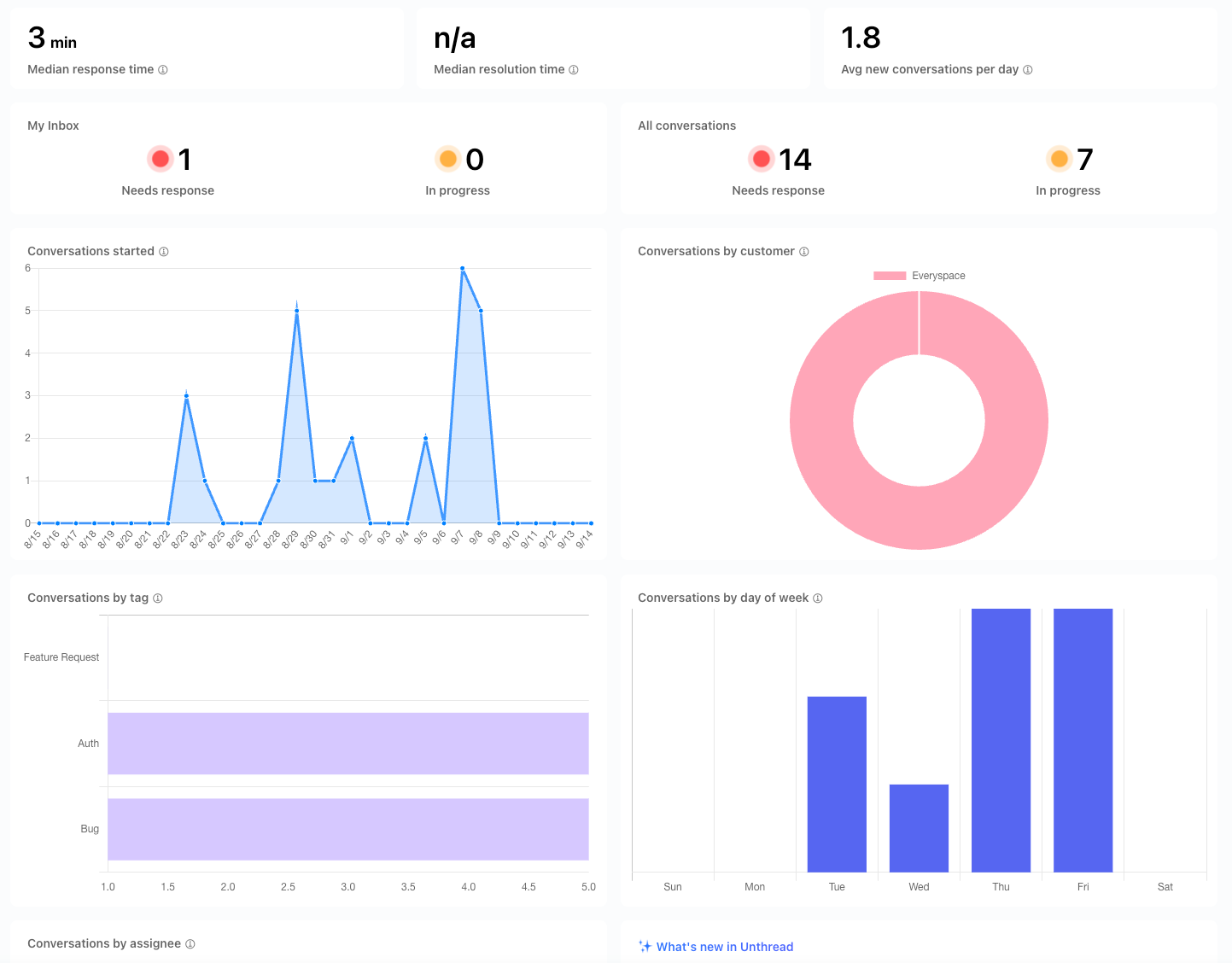Click the 9/1 data point on chart

(352, 438)
